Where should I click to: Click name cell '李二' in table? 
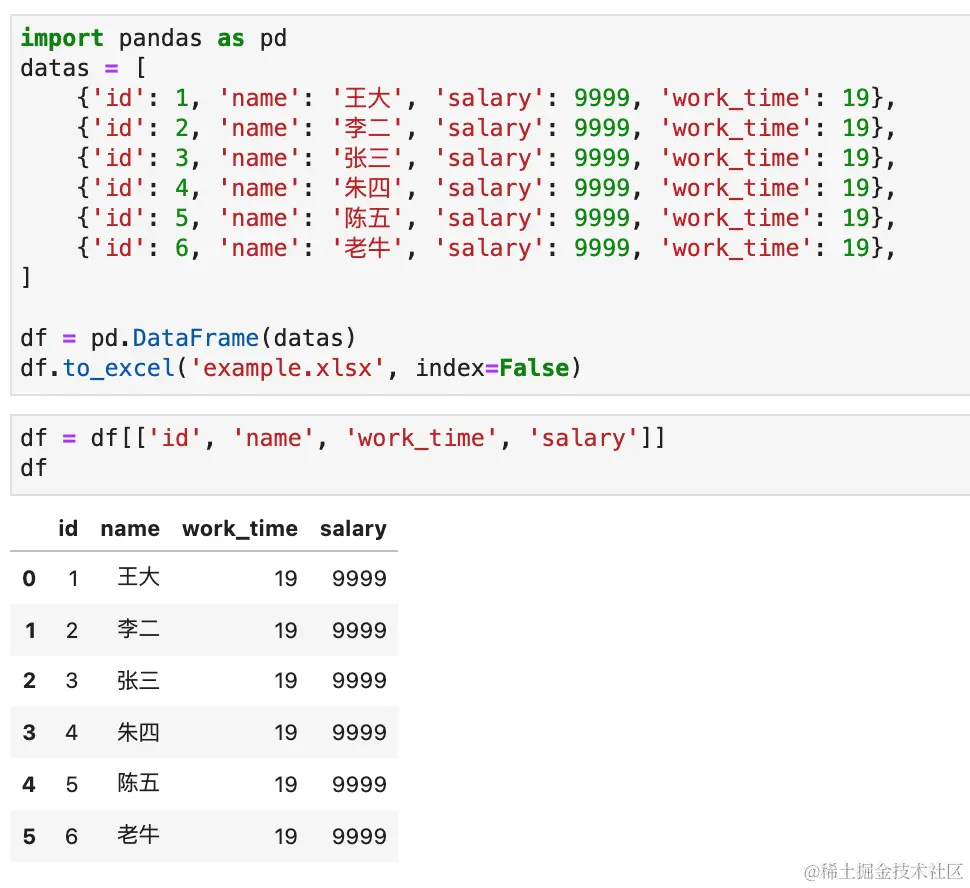point(139,629)
